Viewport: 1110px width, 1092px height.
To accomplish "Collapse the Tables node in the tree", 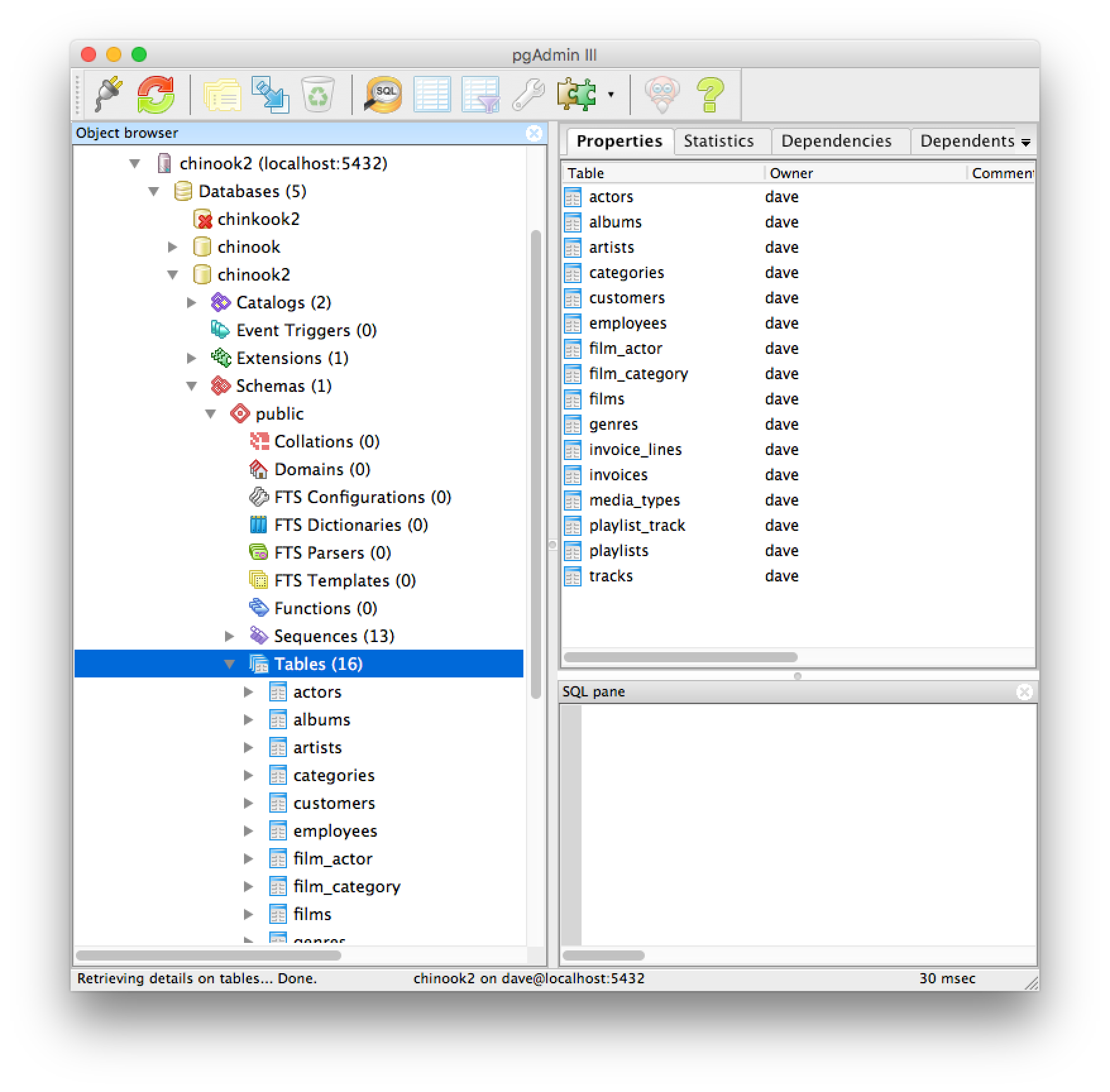I will 229,664.
